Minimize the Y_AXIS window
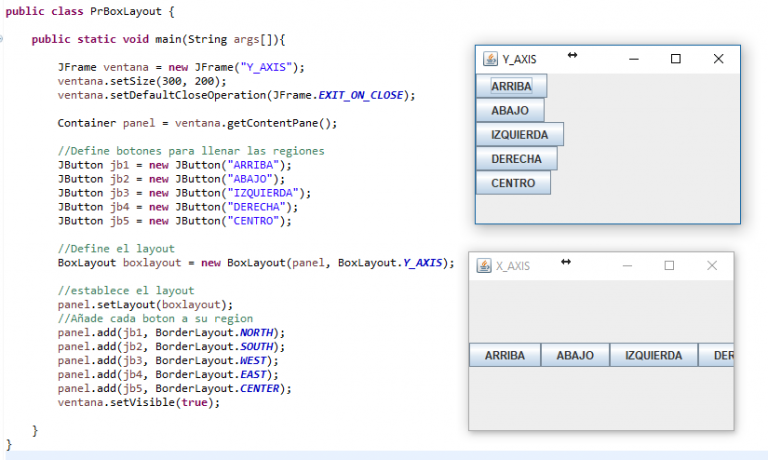Viewport: 768px width, 460px height. coord(634,60)
